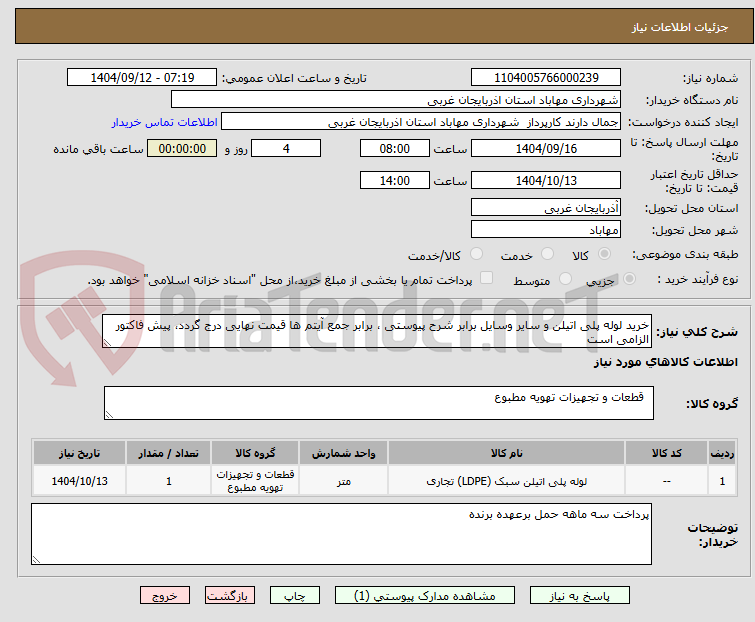Select the 'کالا/خدمت' radio button

click(x=476, y=254)
